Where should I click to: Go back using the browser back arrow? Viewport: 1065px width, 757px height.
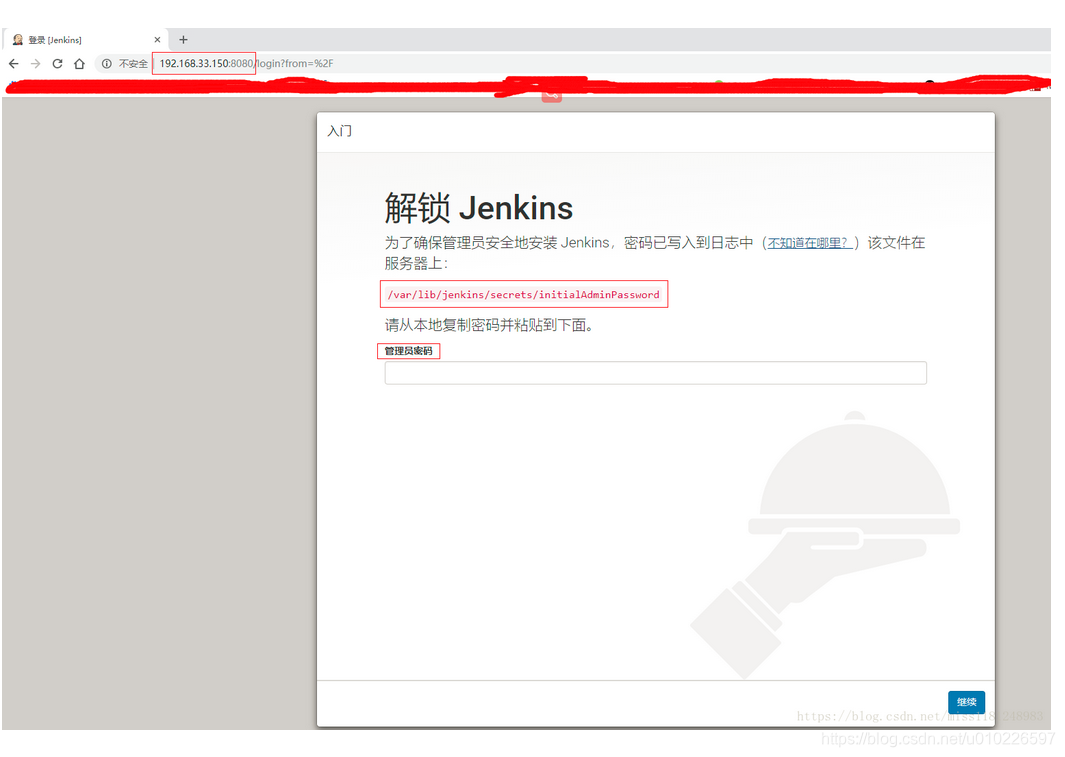(14, 64)
